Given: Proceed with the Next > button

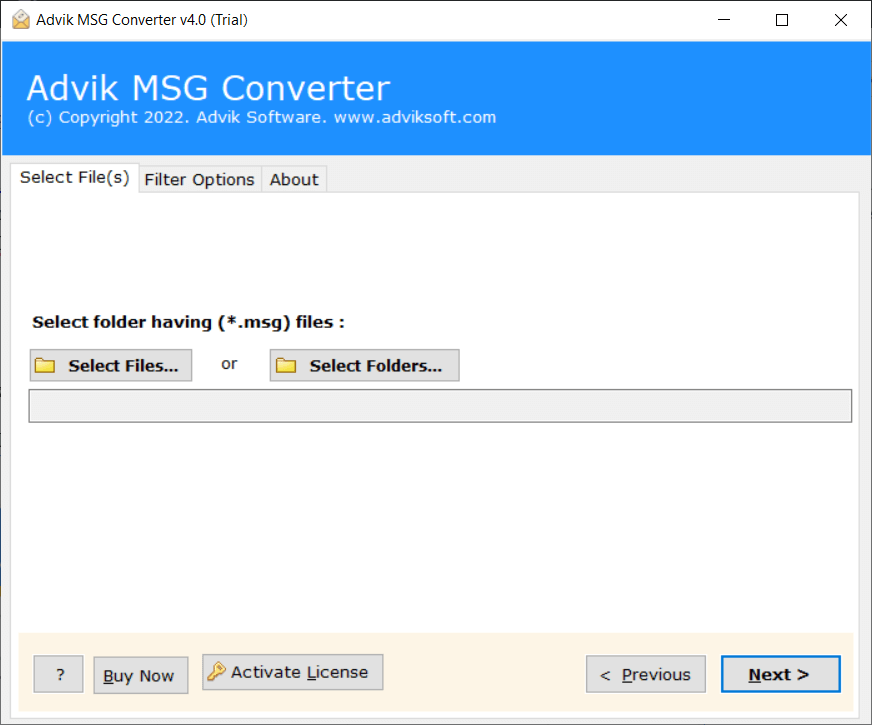Looking at the screenshot, I should [x=781, y=674].
